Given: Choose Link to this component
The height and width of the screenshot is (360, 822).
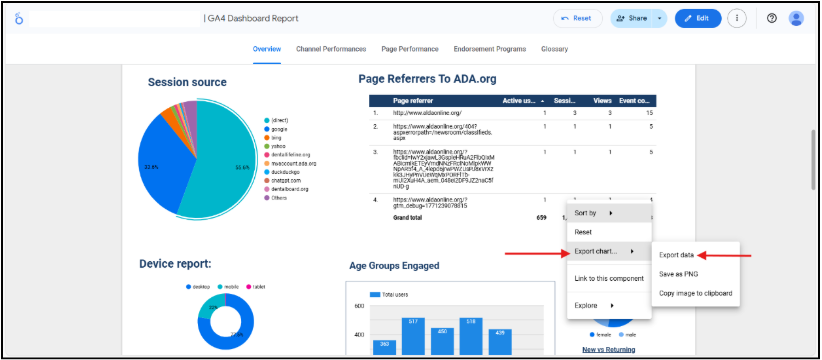Looking at the screenshot, I should 609,278.
